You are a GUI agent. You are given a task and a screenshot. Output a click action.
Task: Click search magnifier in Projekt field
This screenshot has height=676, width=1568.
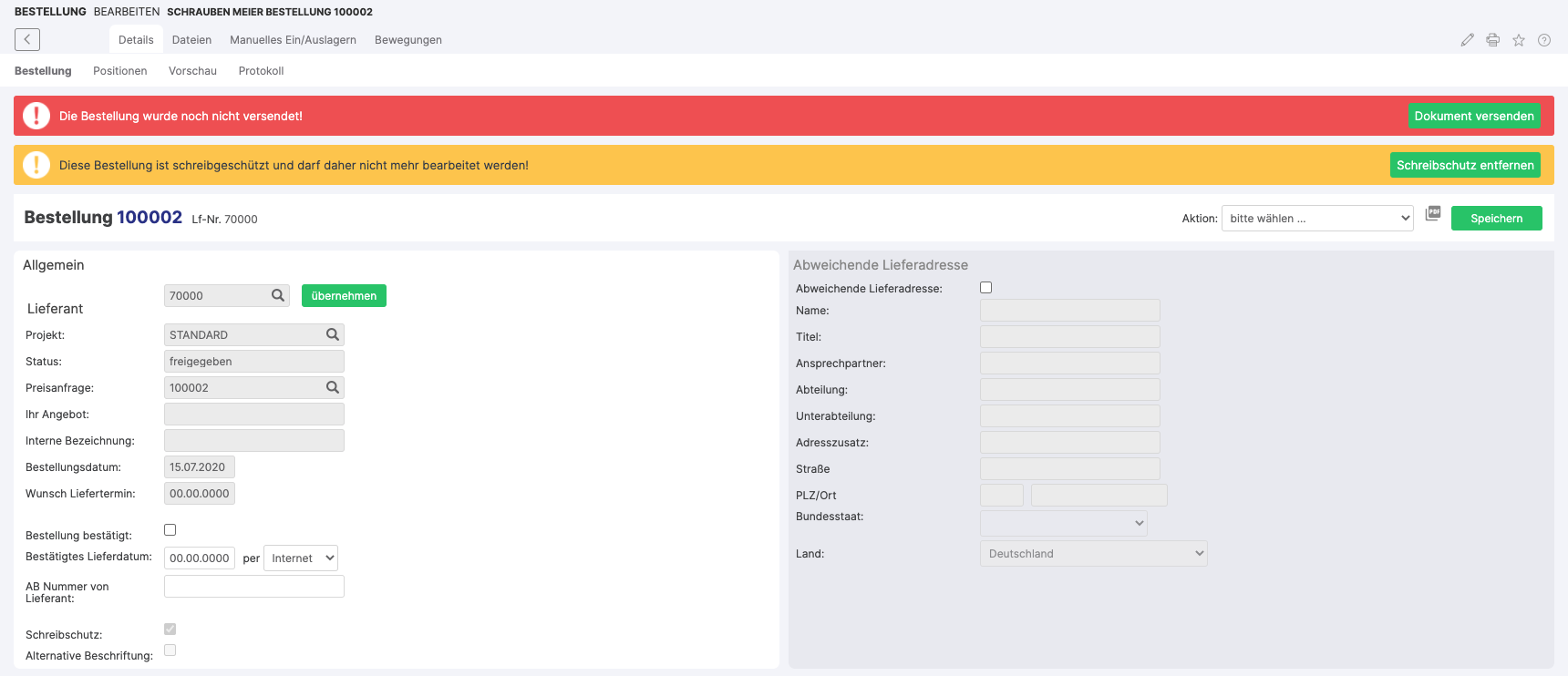click(333, 334)
